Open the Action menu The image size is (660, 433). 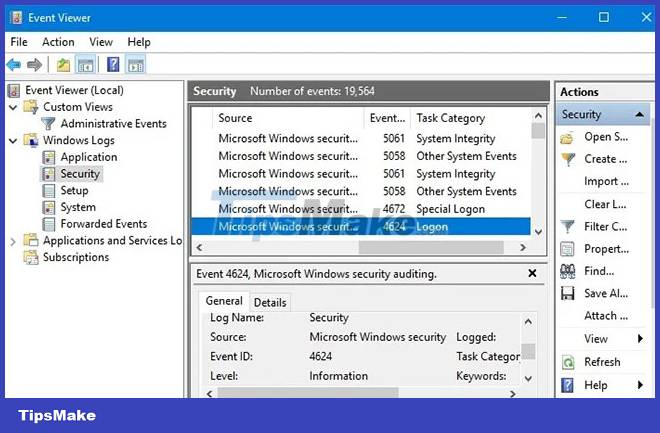(58, 42)
